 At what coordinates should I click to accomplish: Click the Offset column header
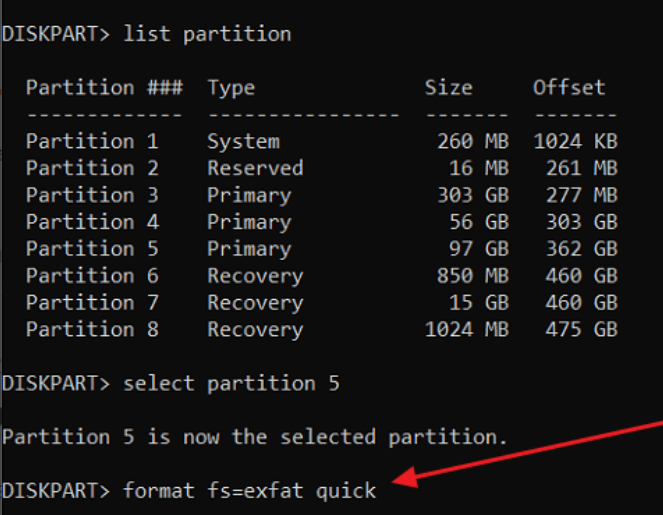(569, 88)
